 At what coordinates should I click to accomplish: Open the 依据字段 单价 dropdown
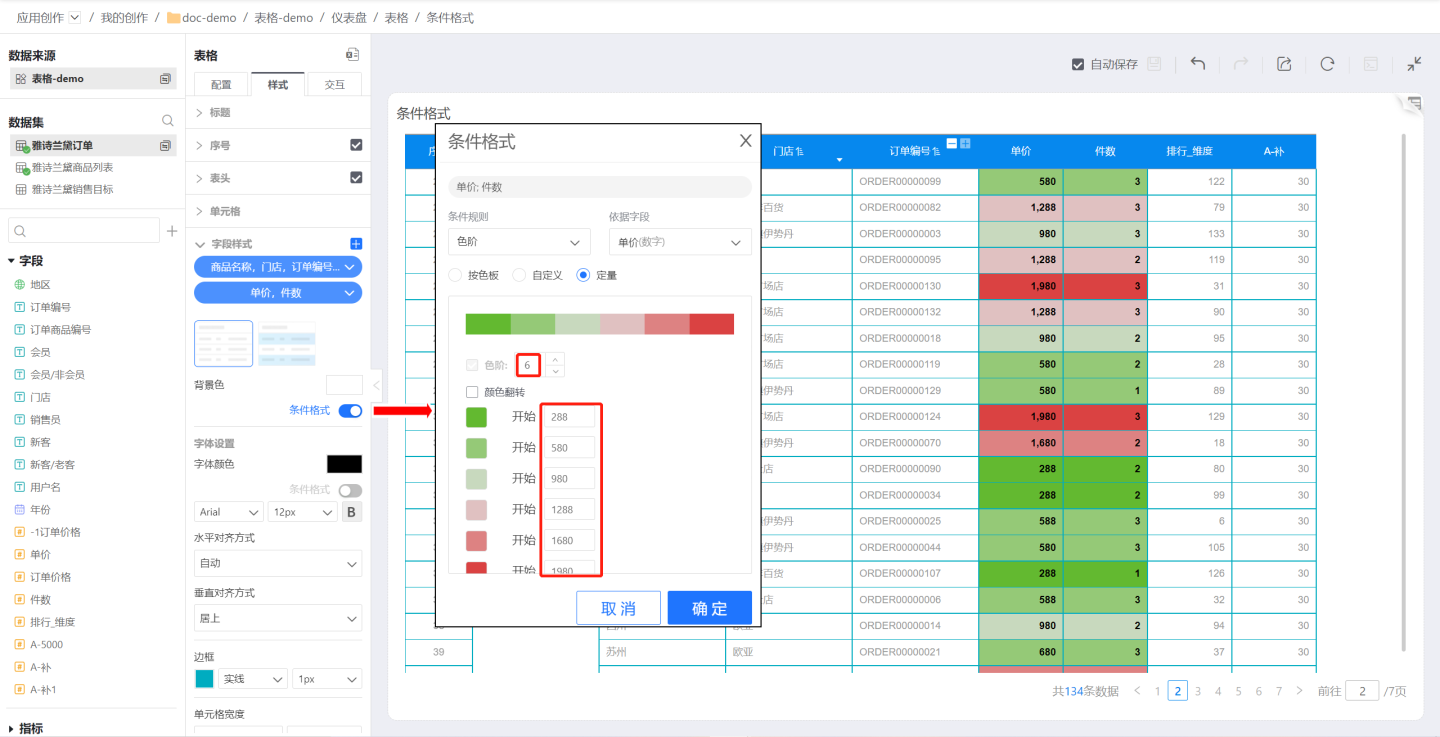[679, 242]
